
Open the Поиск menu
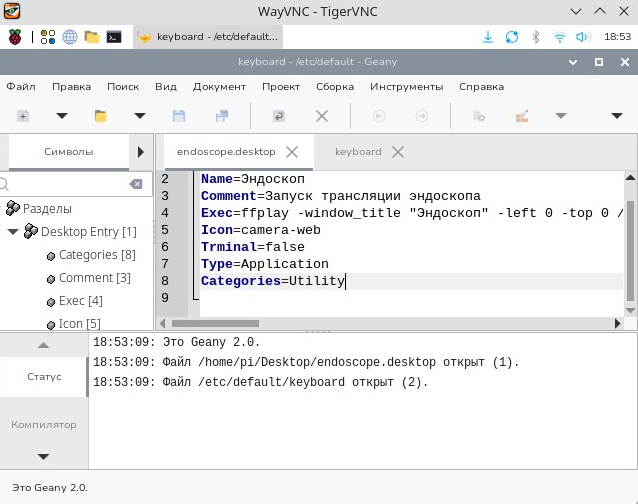pos(123,87)
